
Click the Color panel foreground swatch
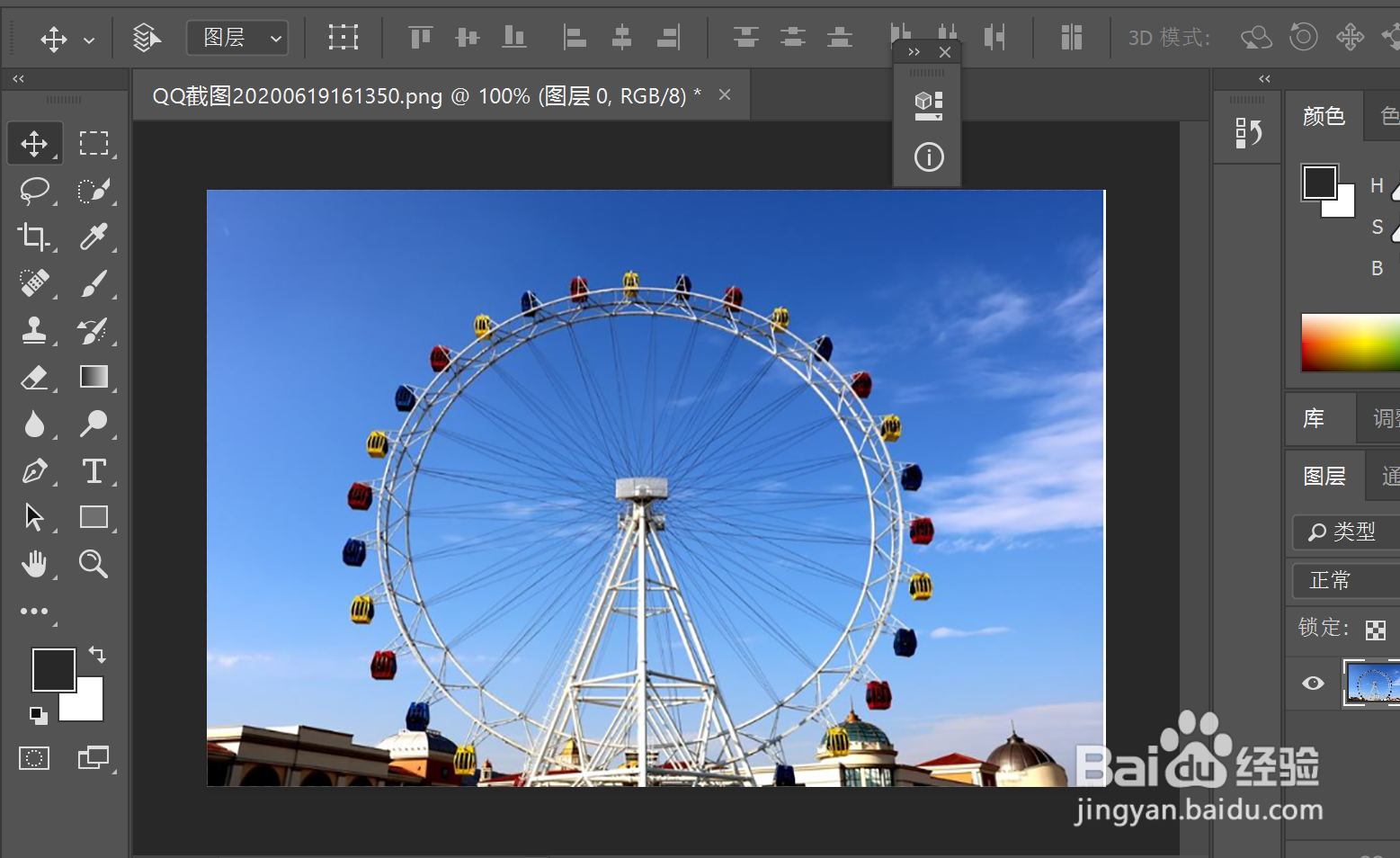tap(1320, 183)
